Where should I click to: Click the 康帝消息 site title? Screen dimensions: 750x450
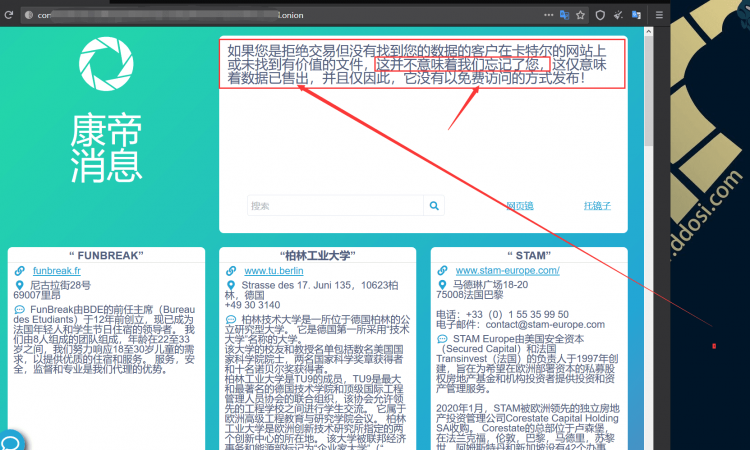coord(106,148)
